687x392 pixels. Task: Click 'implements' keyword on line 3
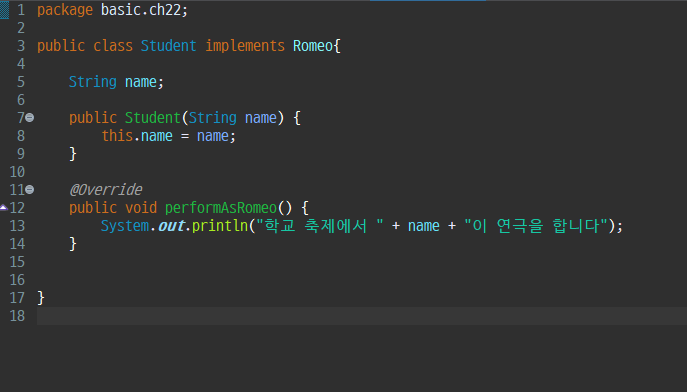click(245, 46)
